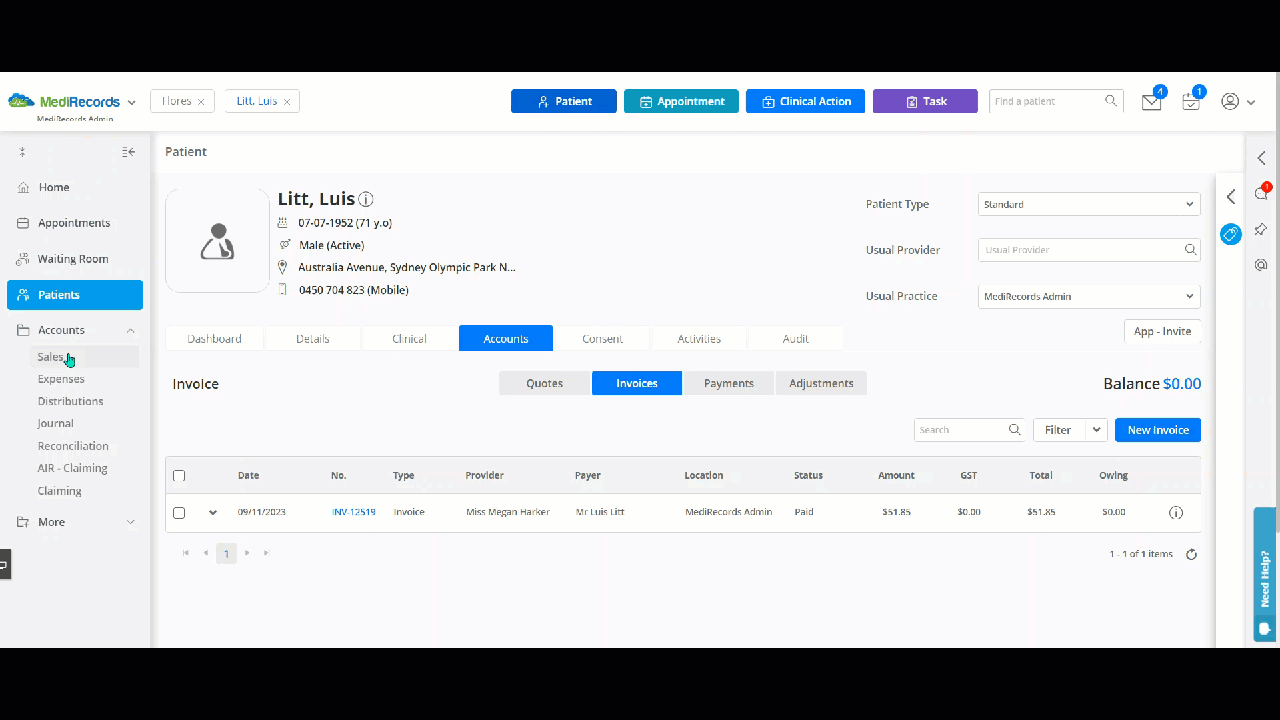Image resolution: width=1280 pixels, height=720 pixels.
Task: Open the Clinical tab
Action: pos(410,338)
